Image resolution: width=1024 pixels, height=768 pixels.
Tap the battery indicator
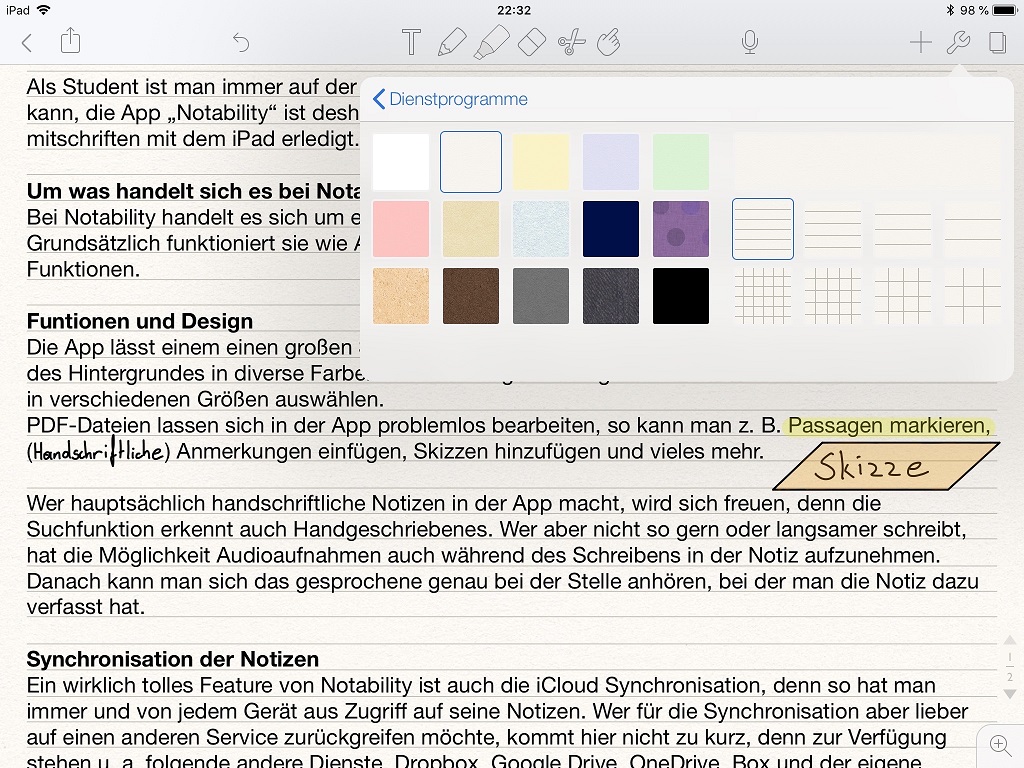click(1004, 10)
